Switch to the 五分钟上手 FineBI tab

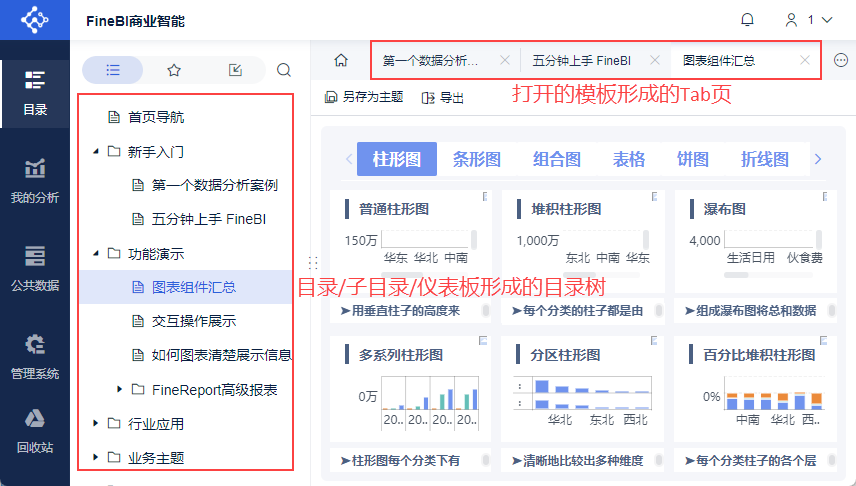pyautogui.click(x=582, y=60)
